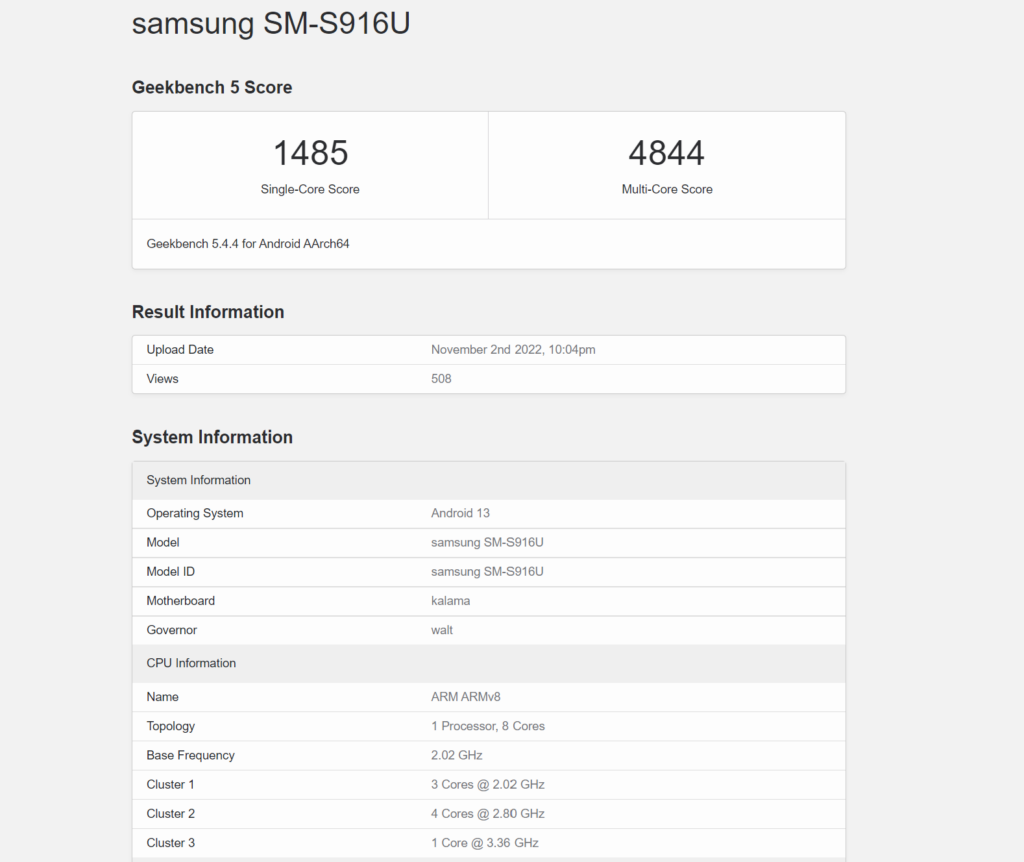The image size is (1024, 862).
Task: Select the 4844 multi-core score number
Action: pos(666,153)
